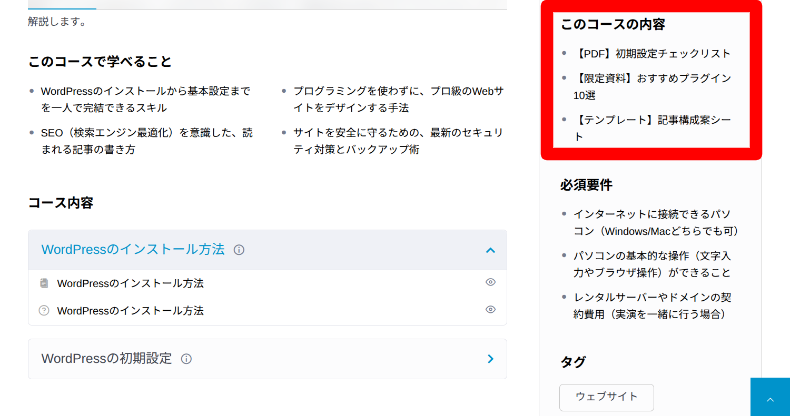The height and width of the screenshot is (416, 790).
Task: Click パソコンの基本的な操作 requirement
Action: (652, 264)
